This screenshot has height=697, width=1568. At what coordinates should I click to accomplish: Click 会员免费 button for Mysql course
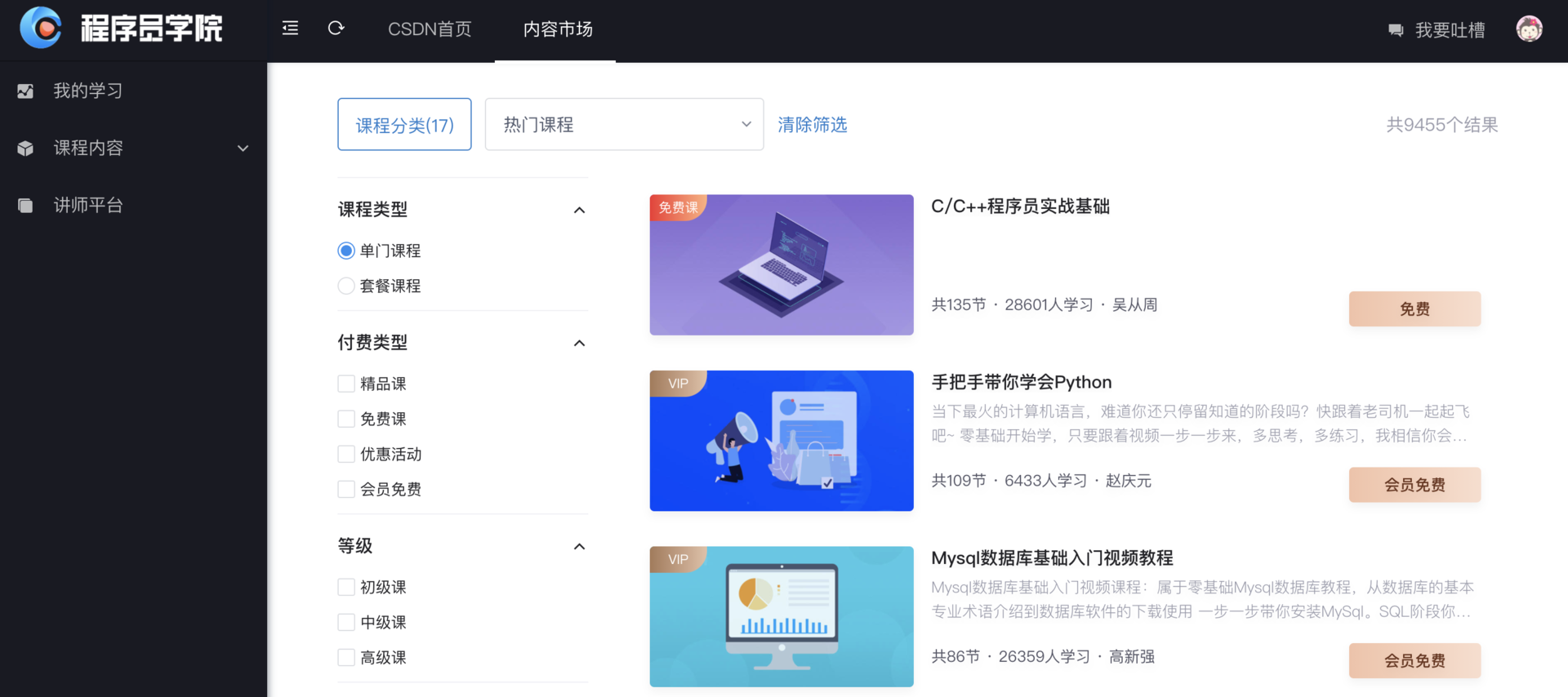(1414, 660)
